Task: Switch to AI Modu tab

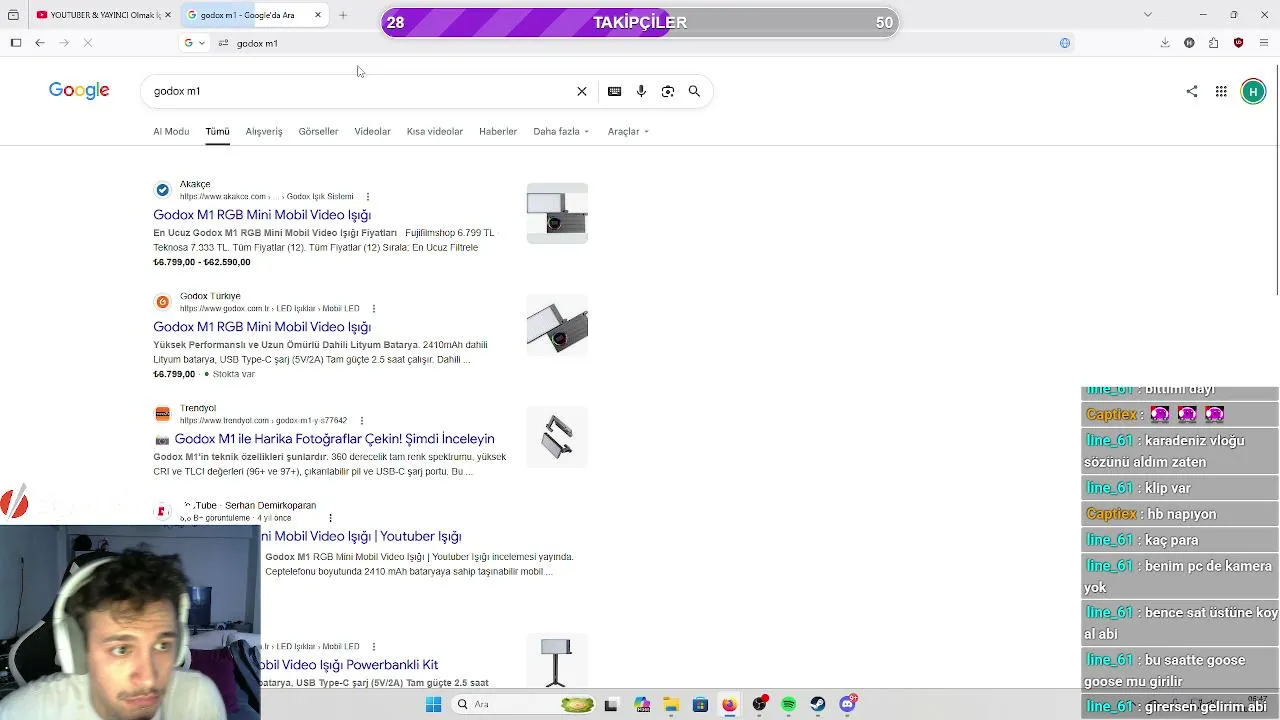Action: pos(171,131)
